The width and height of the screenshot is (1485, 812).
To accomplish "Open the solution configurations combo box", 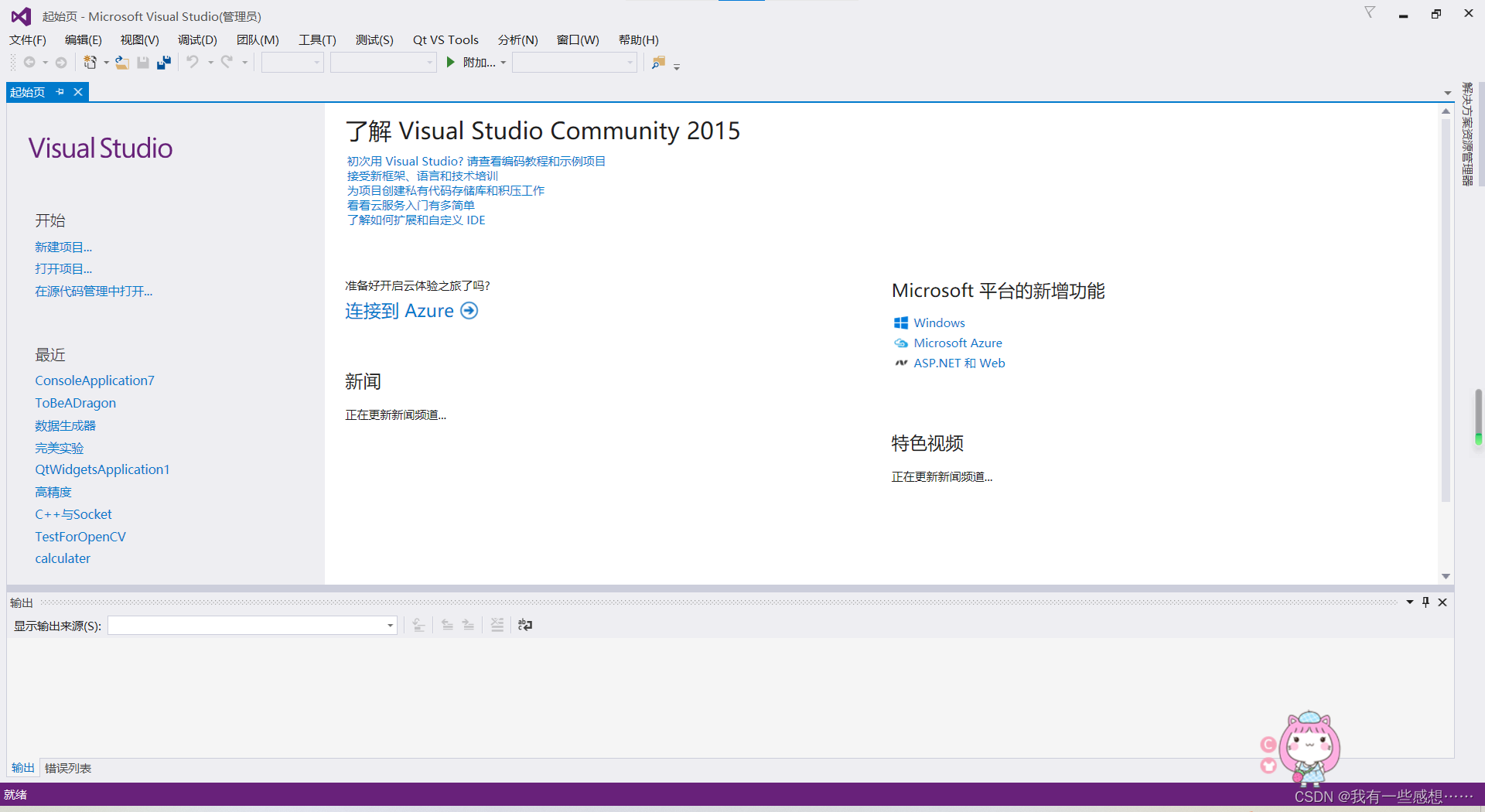I will [x=292, y=63].
